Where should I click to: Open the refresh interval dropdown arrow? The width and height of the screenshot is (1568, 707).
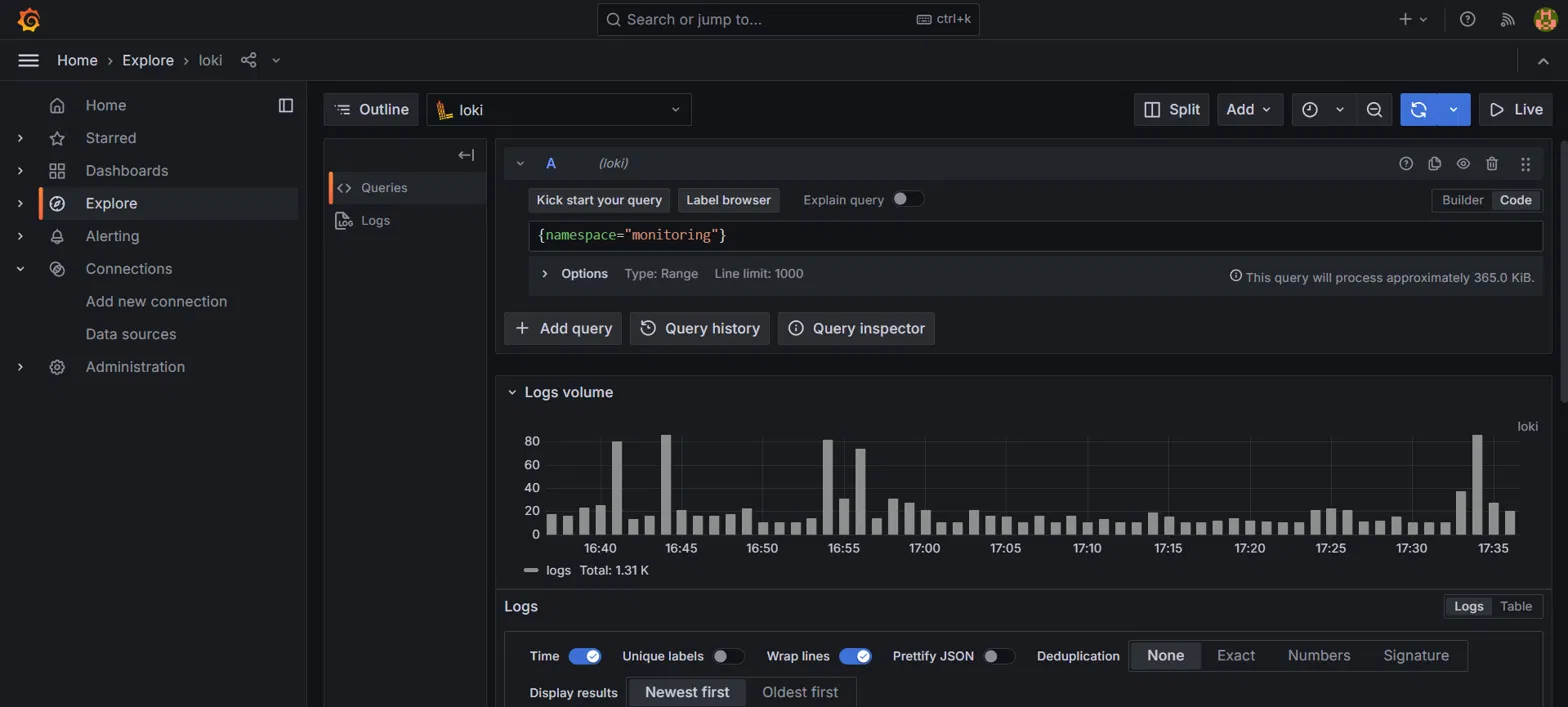tap(1453, 110)
